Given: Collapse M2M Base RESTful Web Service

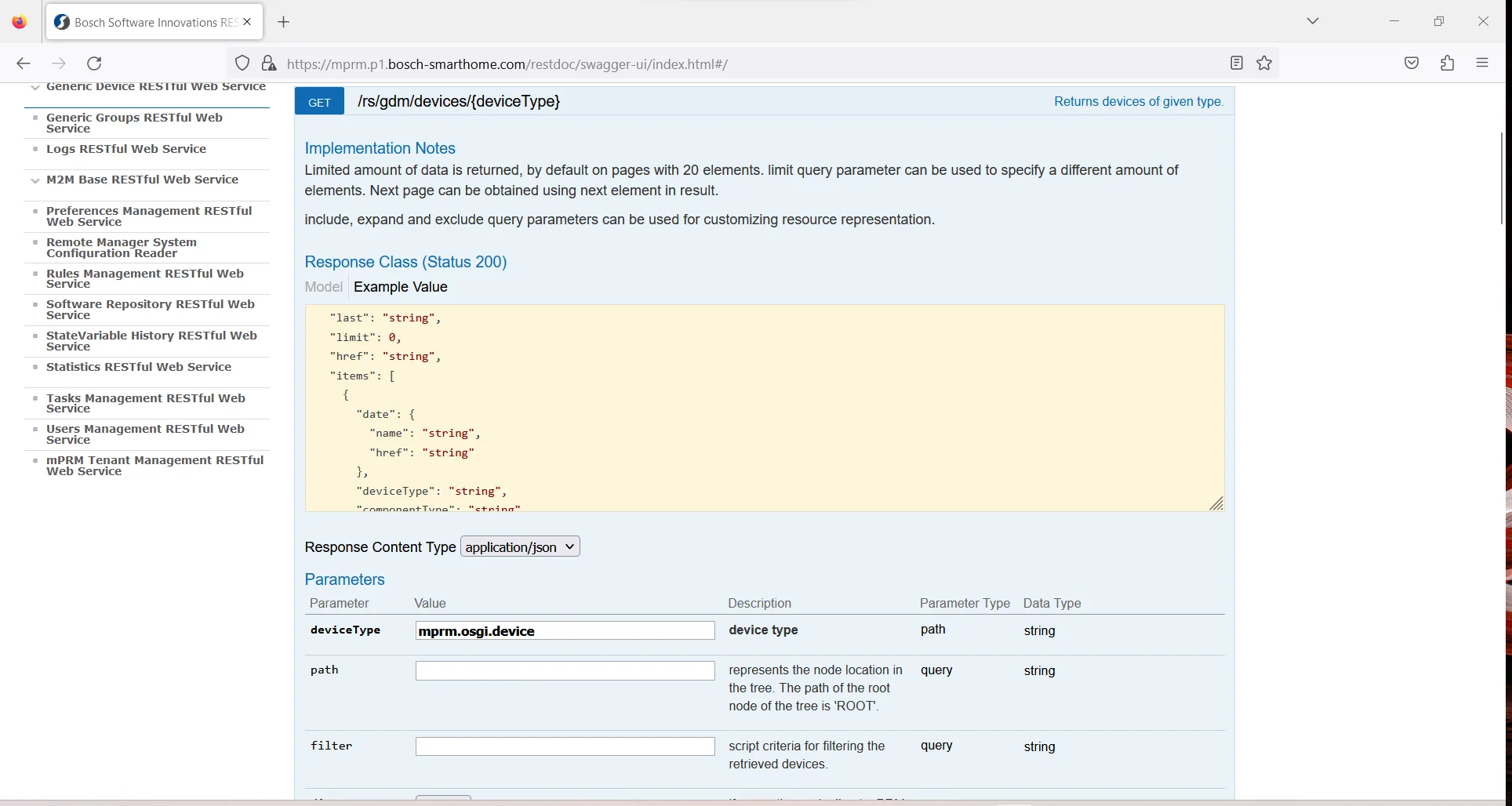Looking at the screenshot, I should pyautogui.click(x=35, y=180).
